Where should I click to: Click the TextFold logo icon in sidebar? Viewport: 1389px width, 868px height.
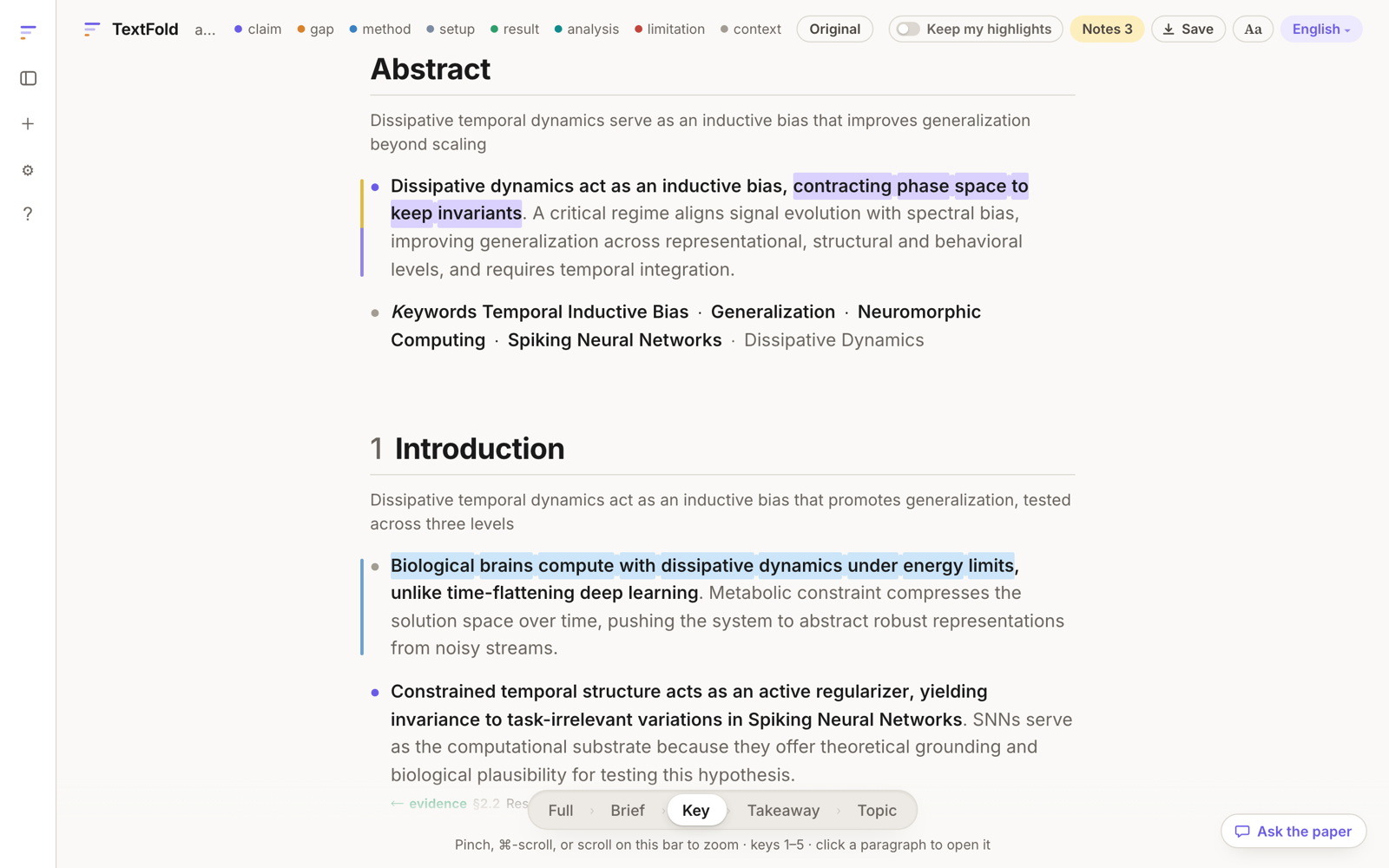point(28,33)
